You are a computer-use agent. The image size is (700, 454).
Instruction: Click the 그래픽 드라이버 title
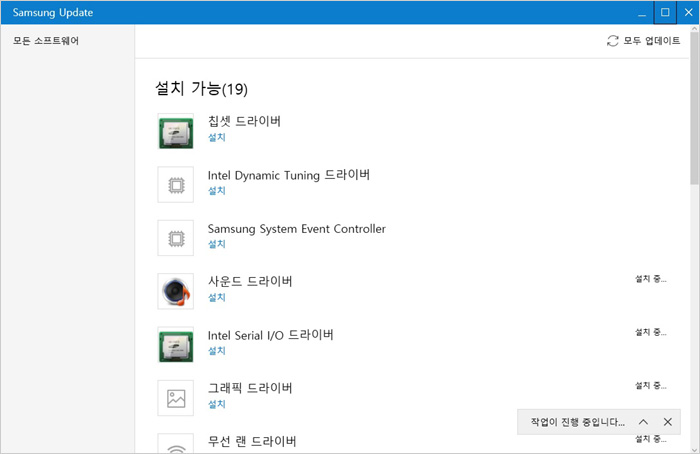pos(250,388)
